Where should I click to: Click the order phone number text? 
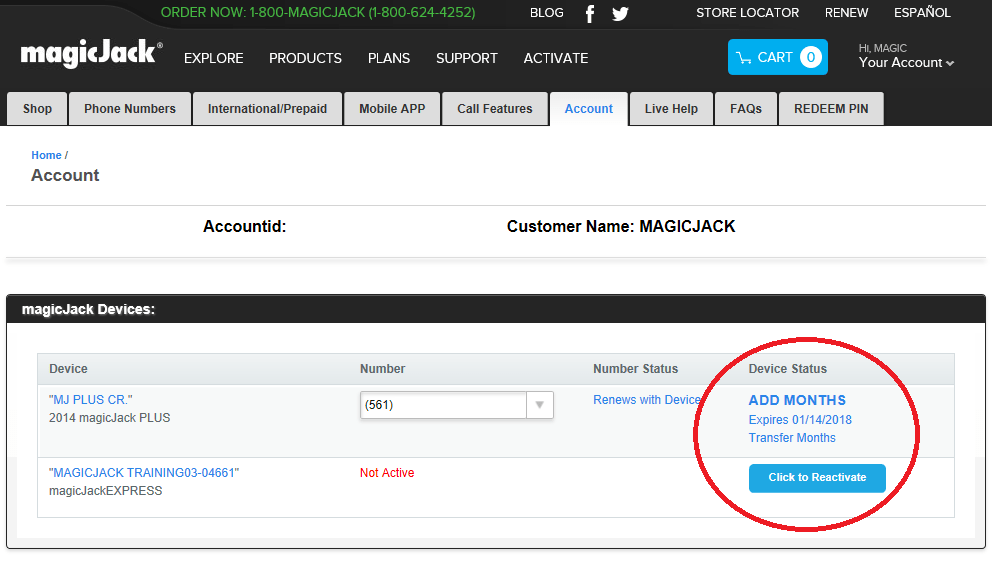pos(318,13)
